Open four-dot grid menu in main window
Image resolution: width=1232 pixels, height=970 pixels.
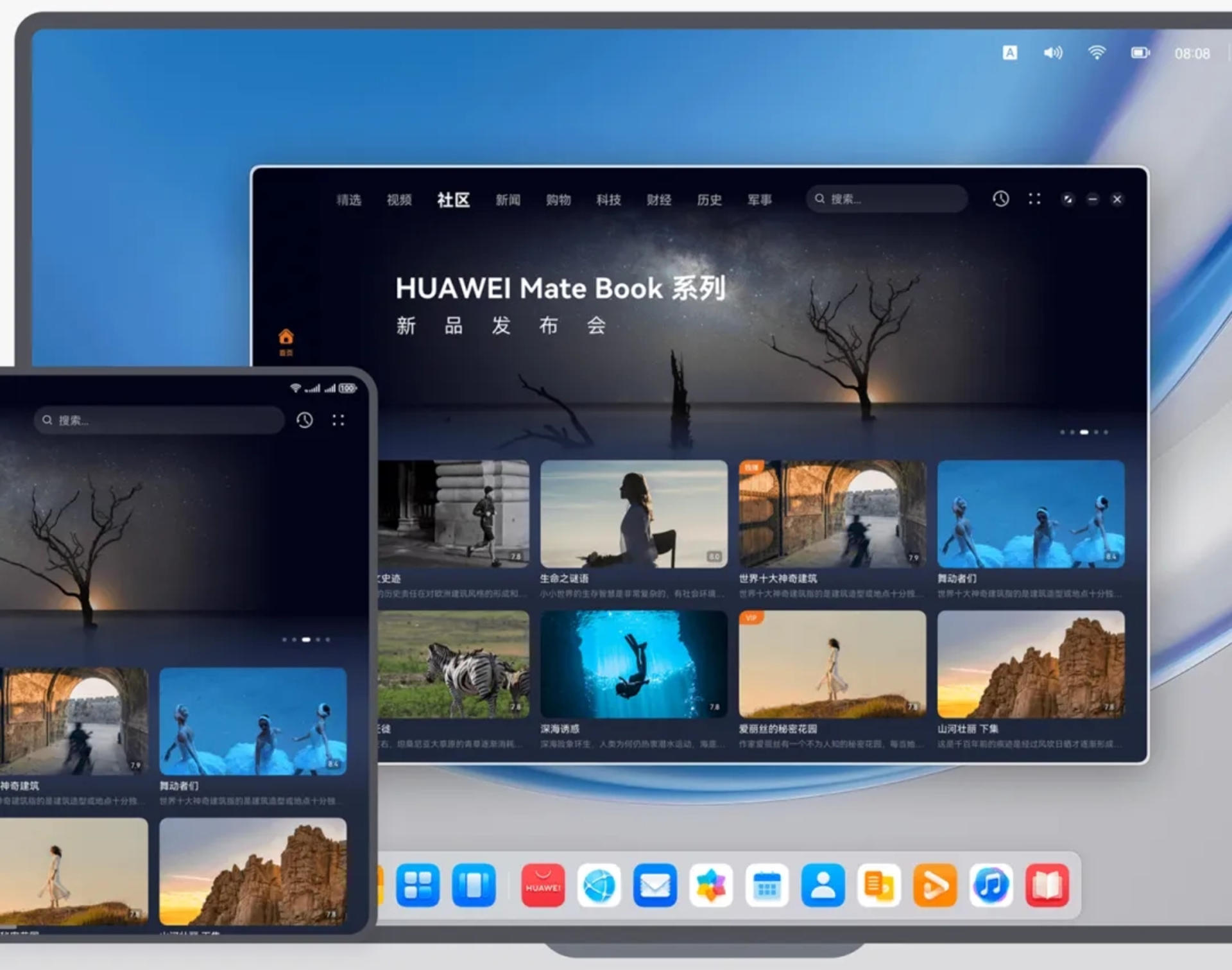click(x=1034, y=199)
